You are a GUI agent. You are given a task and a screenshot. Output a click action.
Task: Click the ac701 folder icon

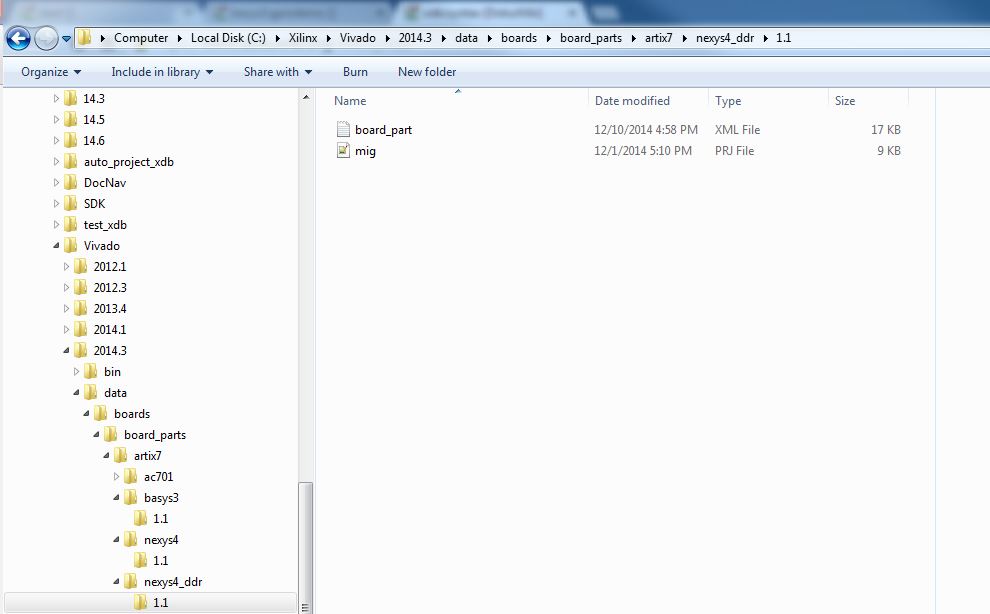click(131, 476)
